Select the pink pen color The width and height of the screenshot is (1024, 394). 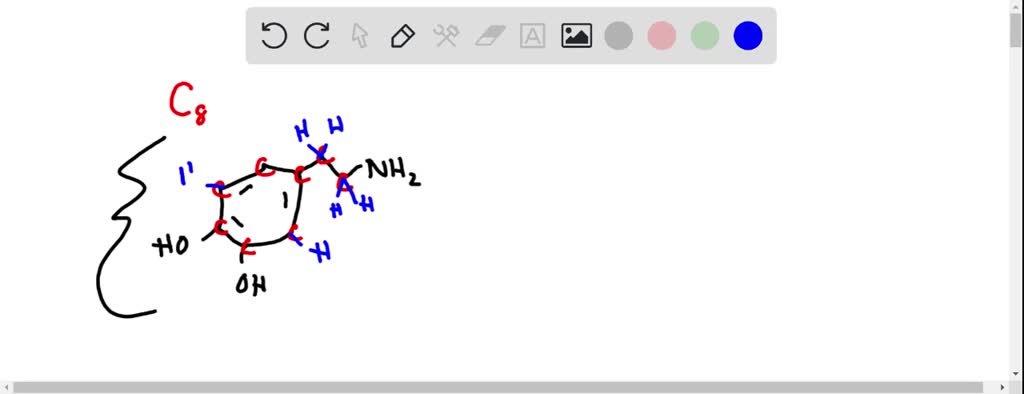[x=662, y=35]
